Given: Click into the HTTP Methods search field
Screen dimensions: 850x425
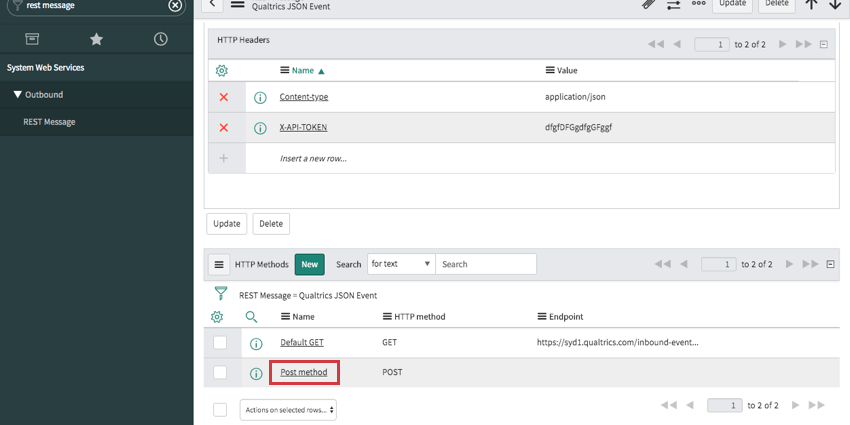Looking at the screenshot, I should pos(486,264).
